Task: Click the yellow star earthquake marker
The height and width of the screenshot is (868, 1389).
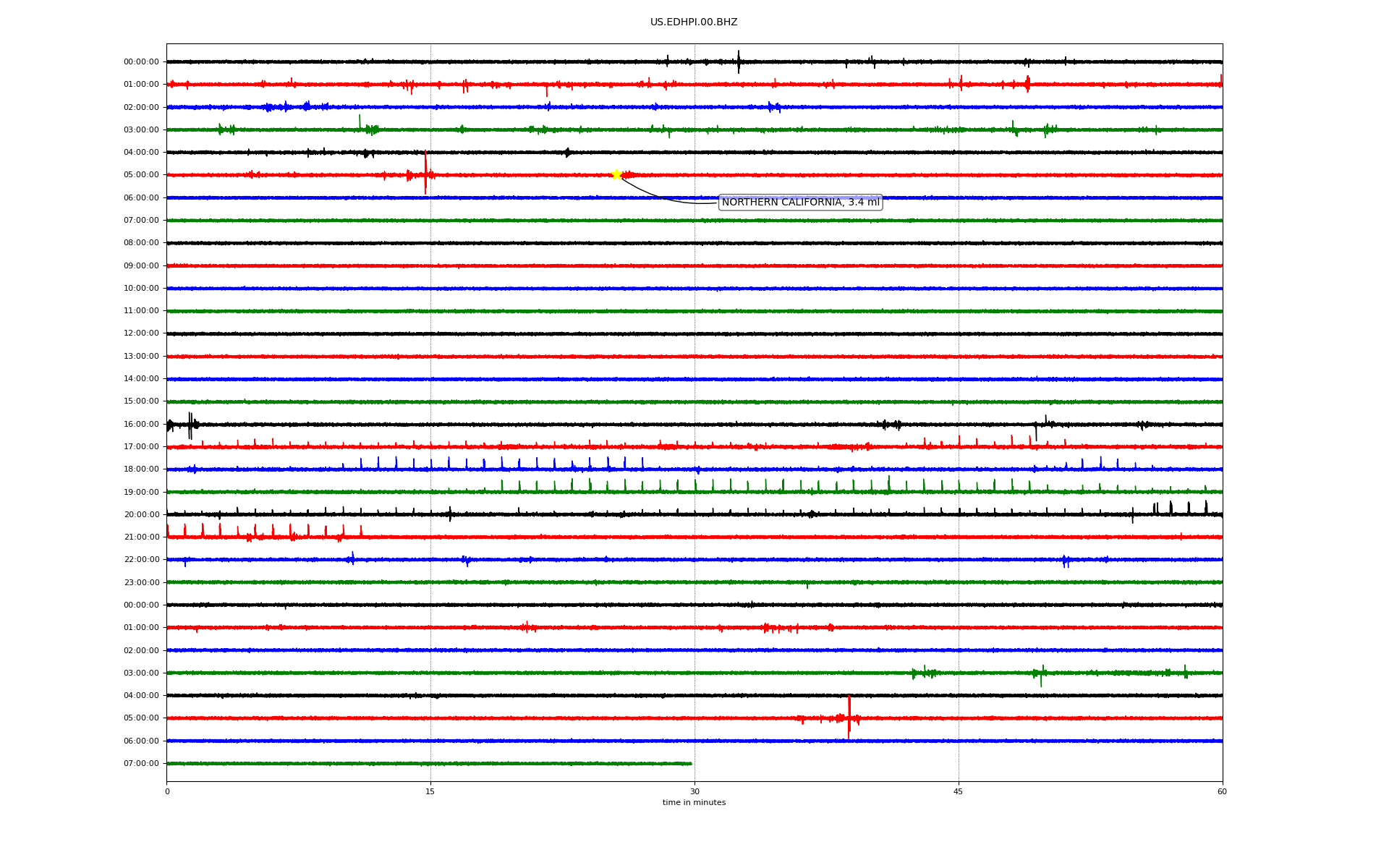Action: coord(616,174)
